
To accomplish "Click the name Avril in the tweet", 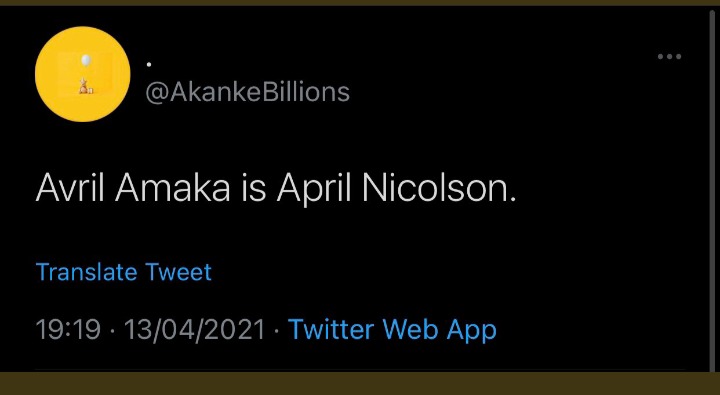I will click(x=70, y=188).
